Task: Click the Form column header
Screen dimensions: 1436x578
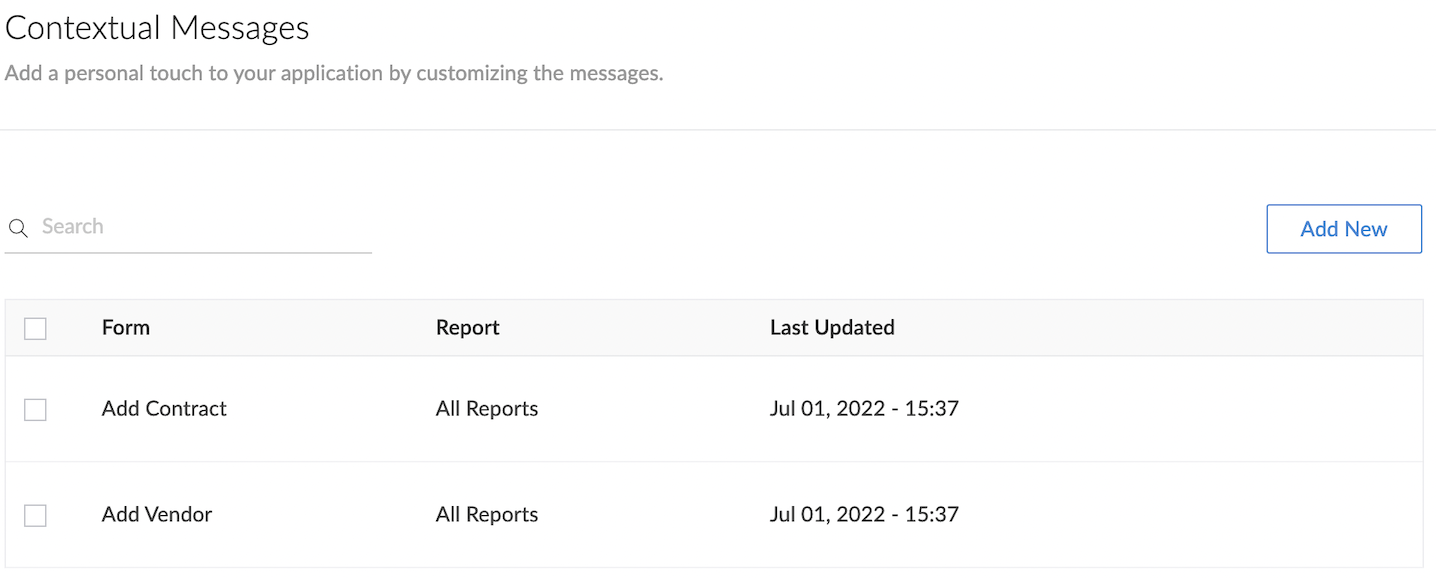Action: click(x=126, y=327)
